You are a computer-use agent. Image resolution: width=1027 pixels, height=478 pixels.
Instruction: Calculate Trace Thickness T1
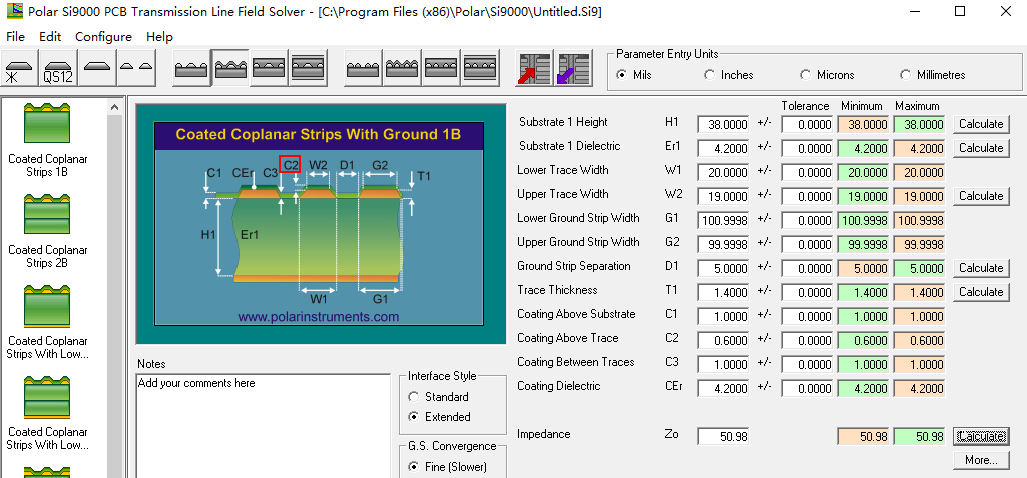tap(980, 292)
